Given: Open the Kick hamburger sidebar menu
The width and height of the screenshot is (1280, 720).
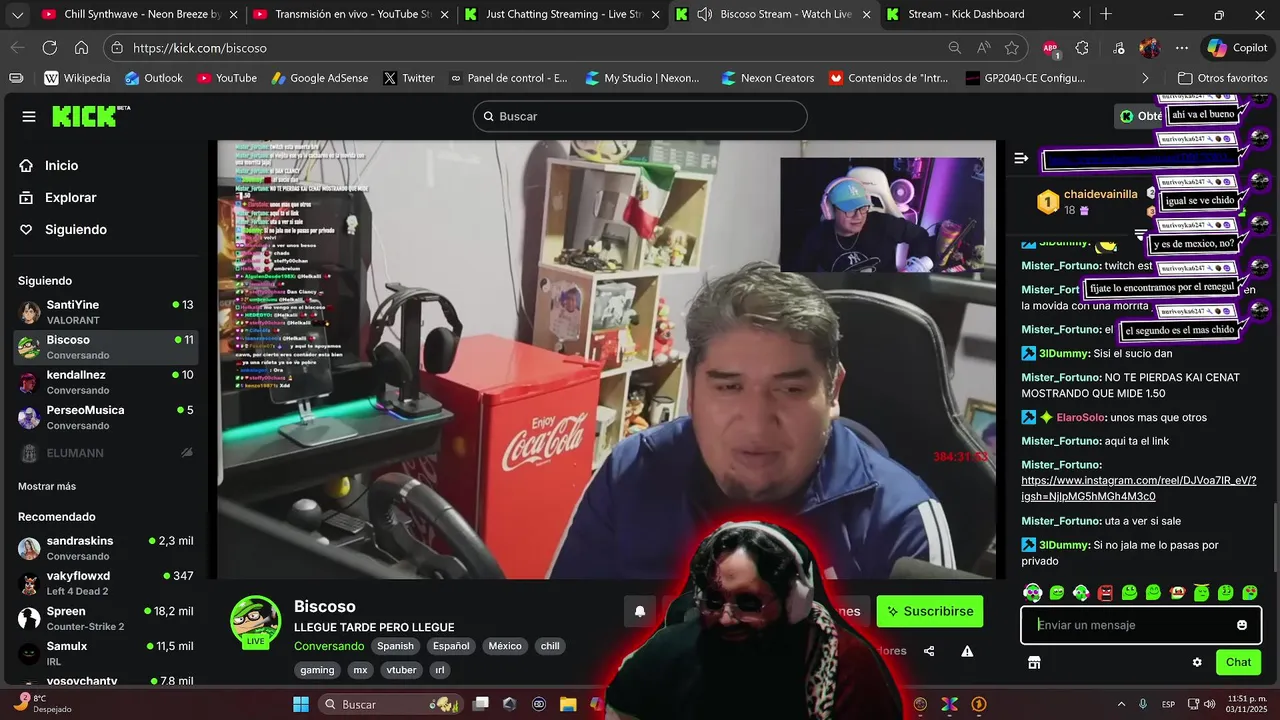Looking at the screenshot, I should [29, 117].
